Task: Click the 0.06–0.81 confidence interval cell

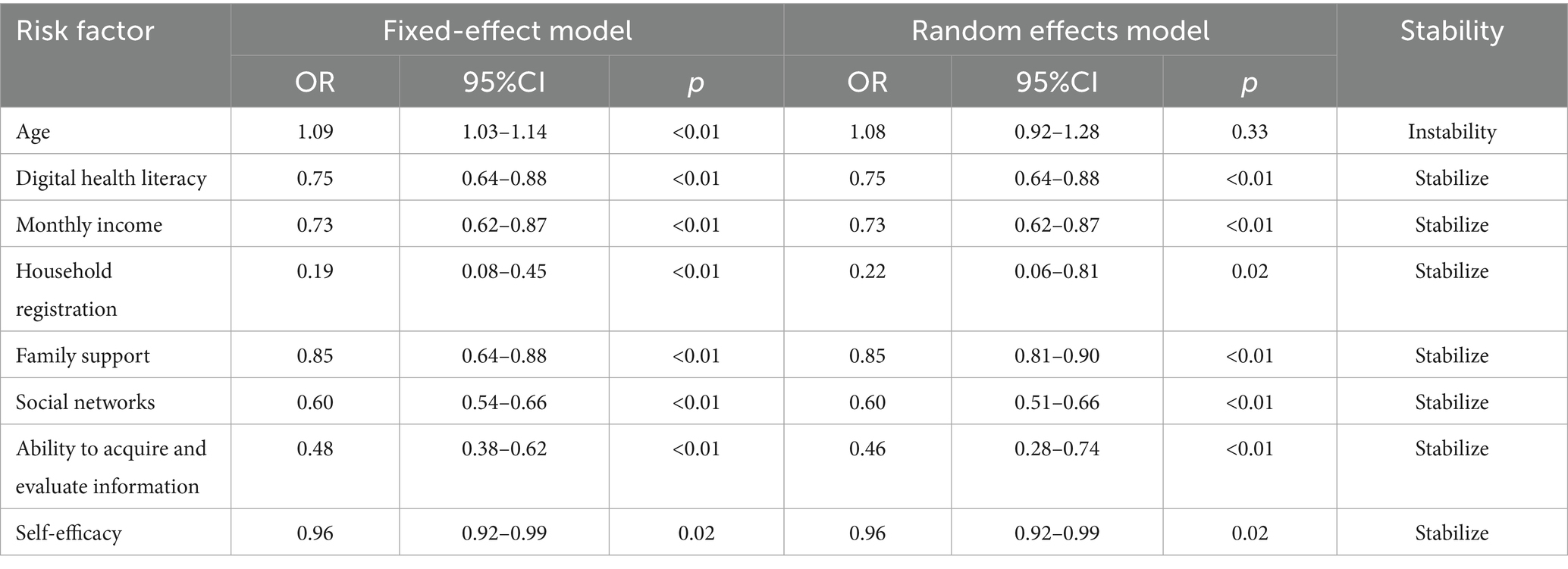Action: [x=1057, y=271]
